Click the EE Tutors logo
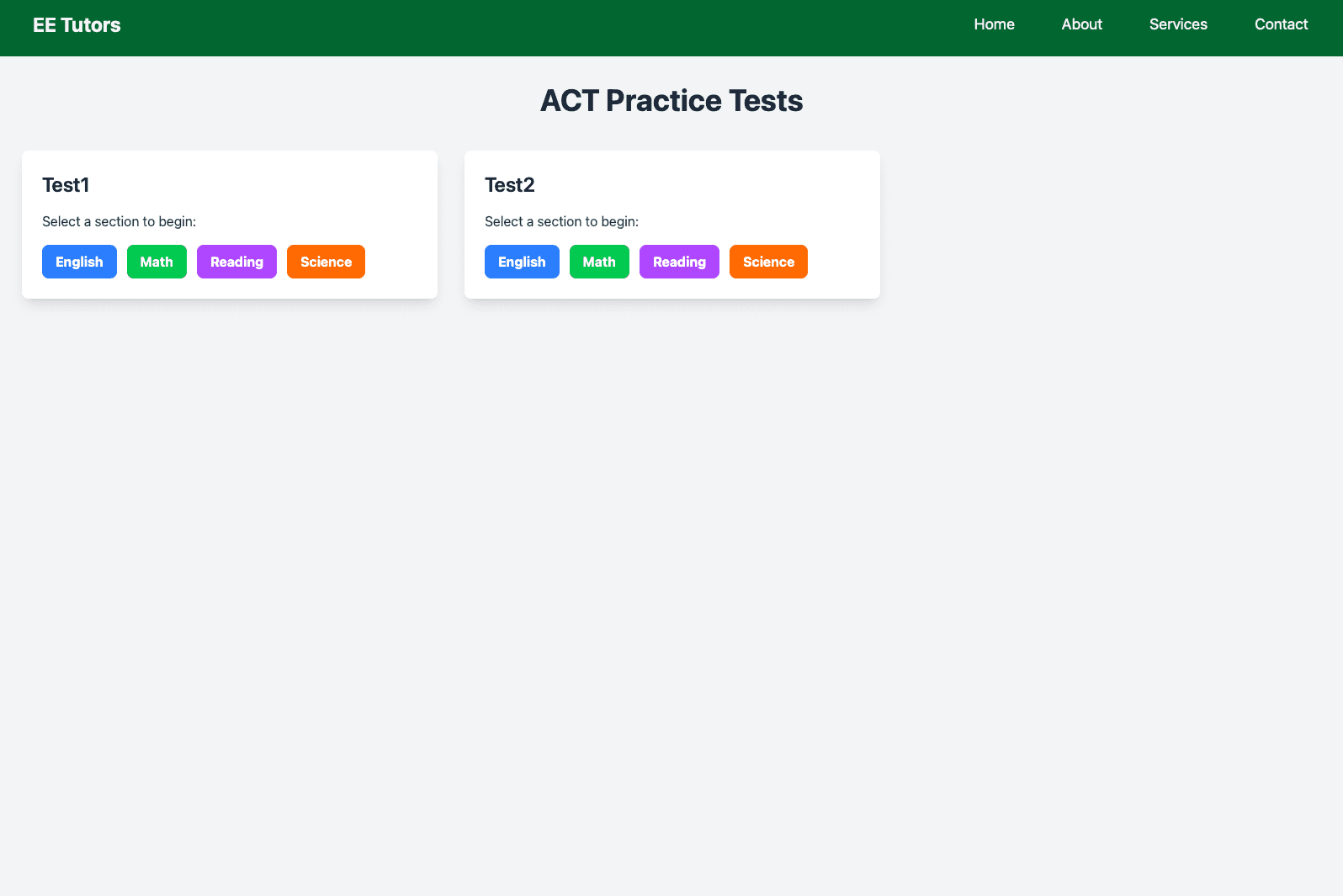Image resolution: width=1343 pixels, height=896 pixels. (77, 24)
